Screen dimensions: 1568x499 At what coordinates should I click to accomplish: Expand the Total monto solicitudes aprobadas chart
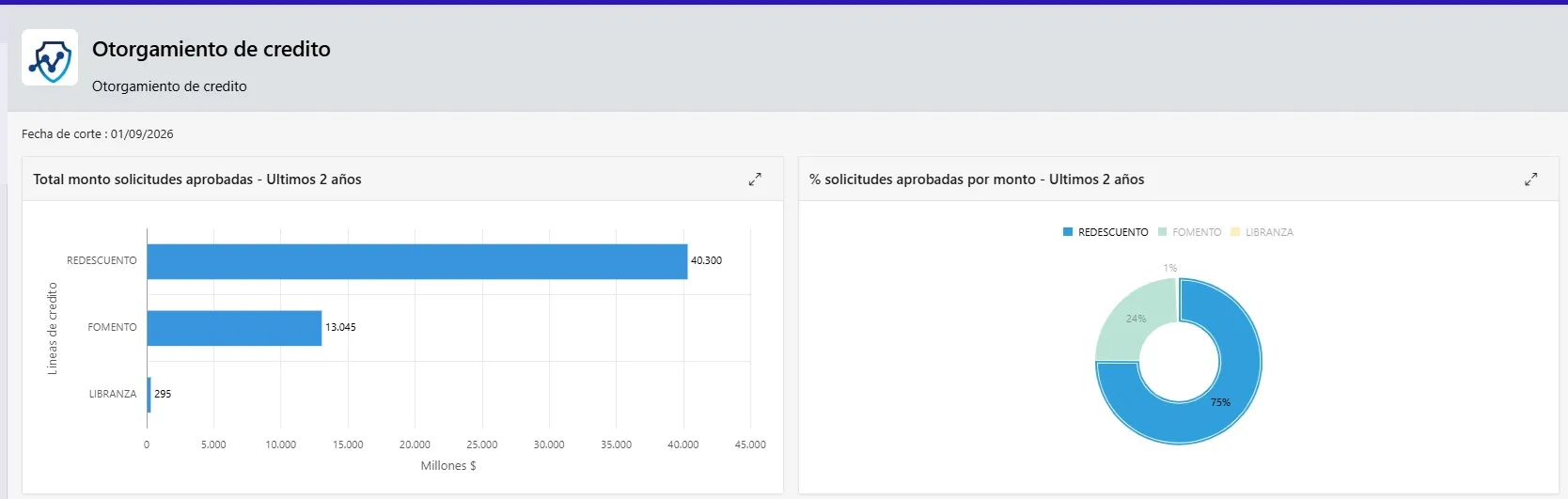(755, 179)
